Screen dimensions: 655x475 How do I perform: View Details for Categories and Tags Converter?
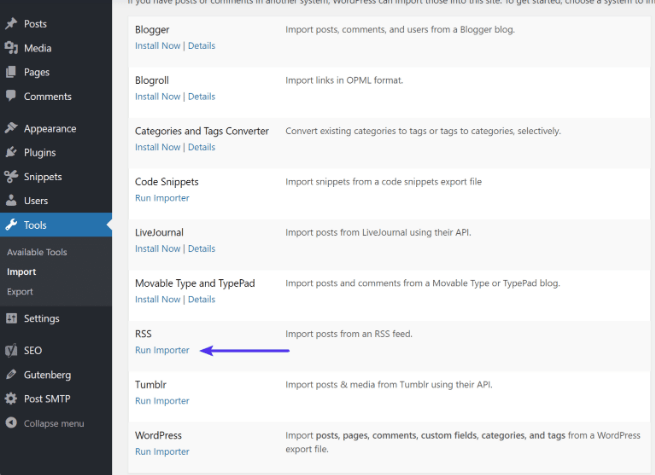tap(202, 147)
